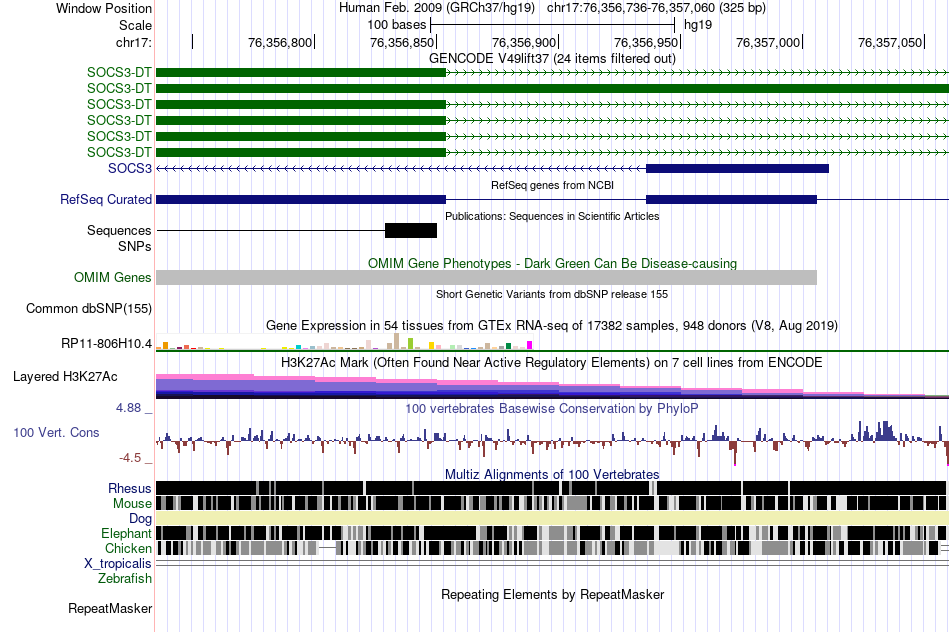950x632 pixels.
Task: Click the 4.88 conservation scale value
Action: tap(128, 408)
